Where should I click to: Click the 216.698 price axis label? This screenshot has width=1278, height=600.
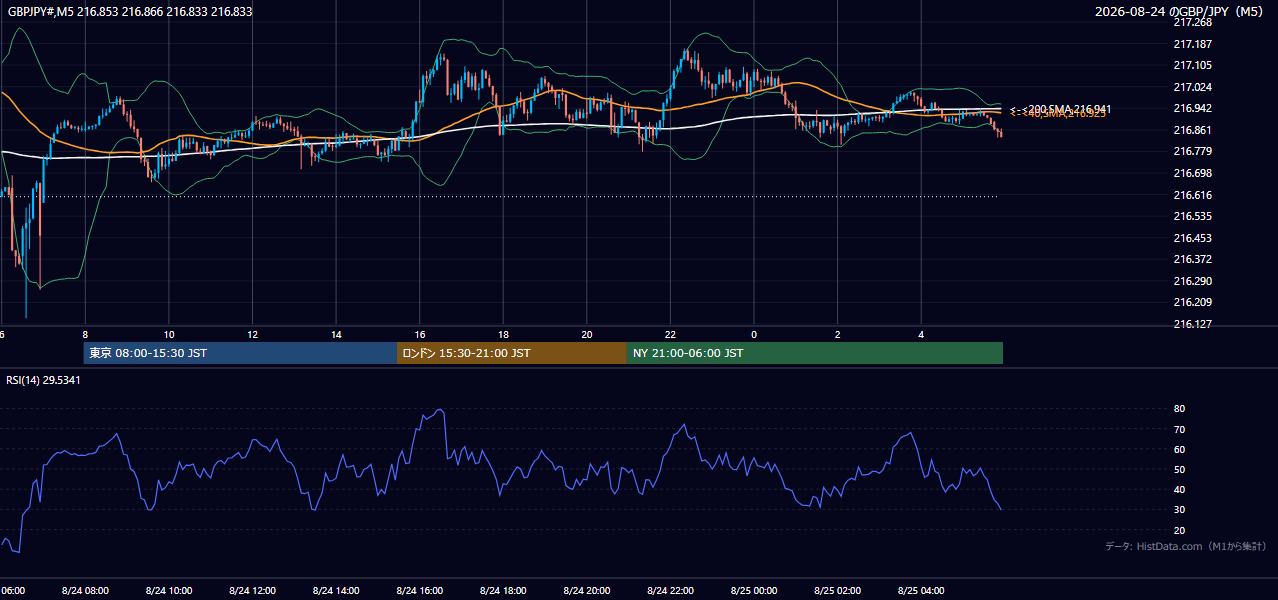tap(1192, 173)
